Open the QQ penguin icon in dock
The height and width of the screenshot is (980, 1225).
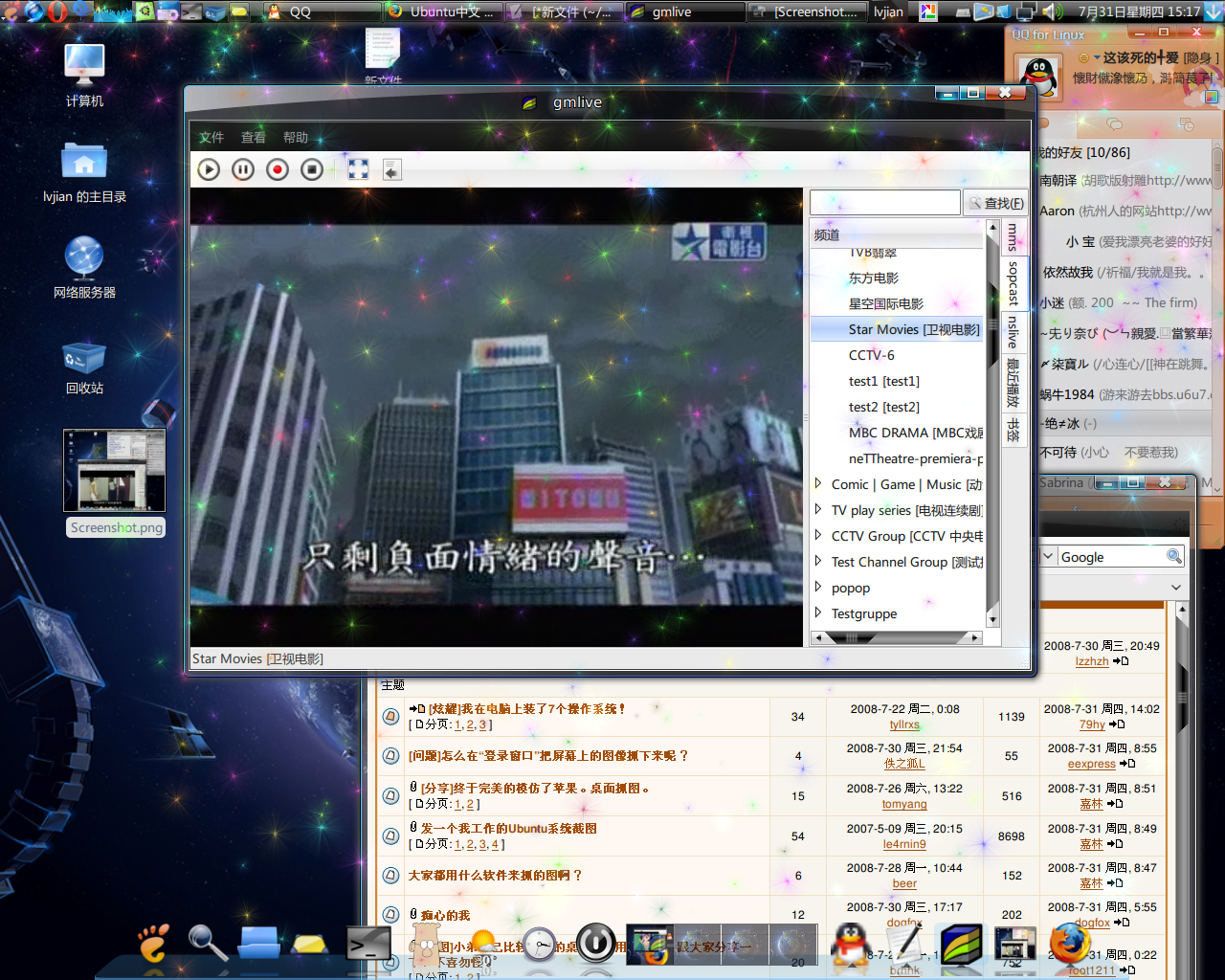[x=850, y=946]
